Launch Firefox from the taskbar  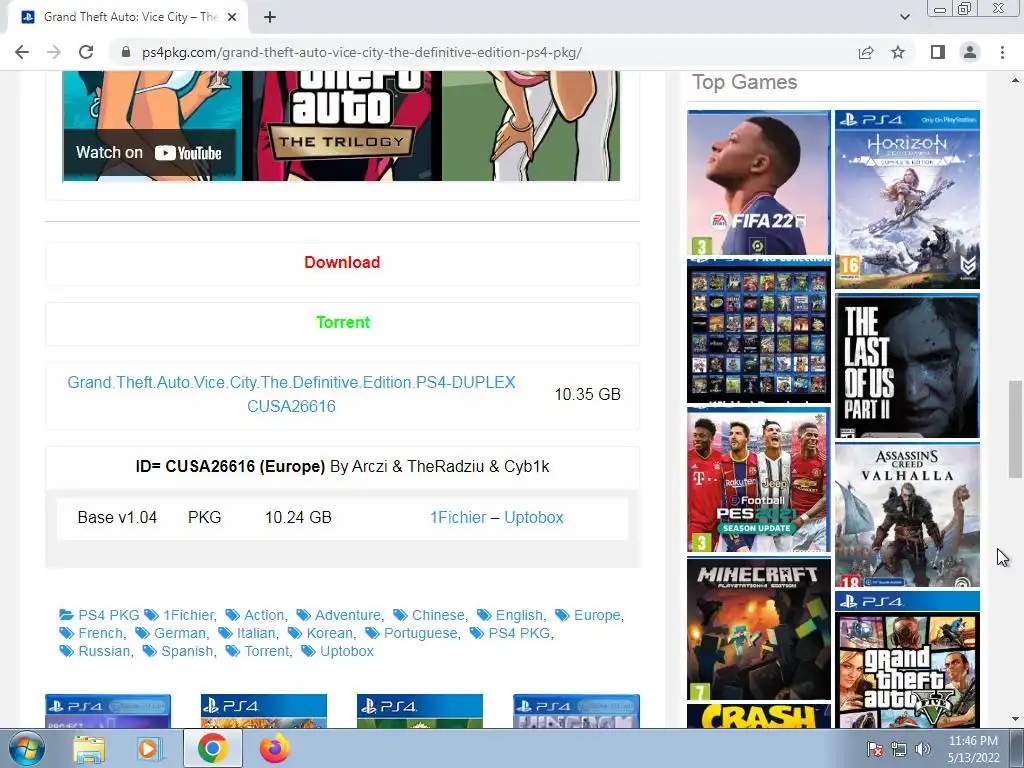pos(274,748)
